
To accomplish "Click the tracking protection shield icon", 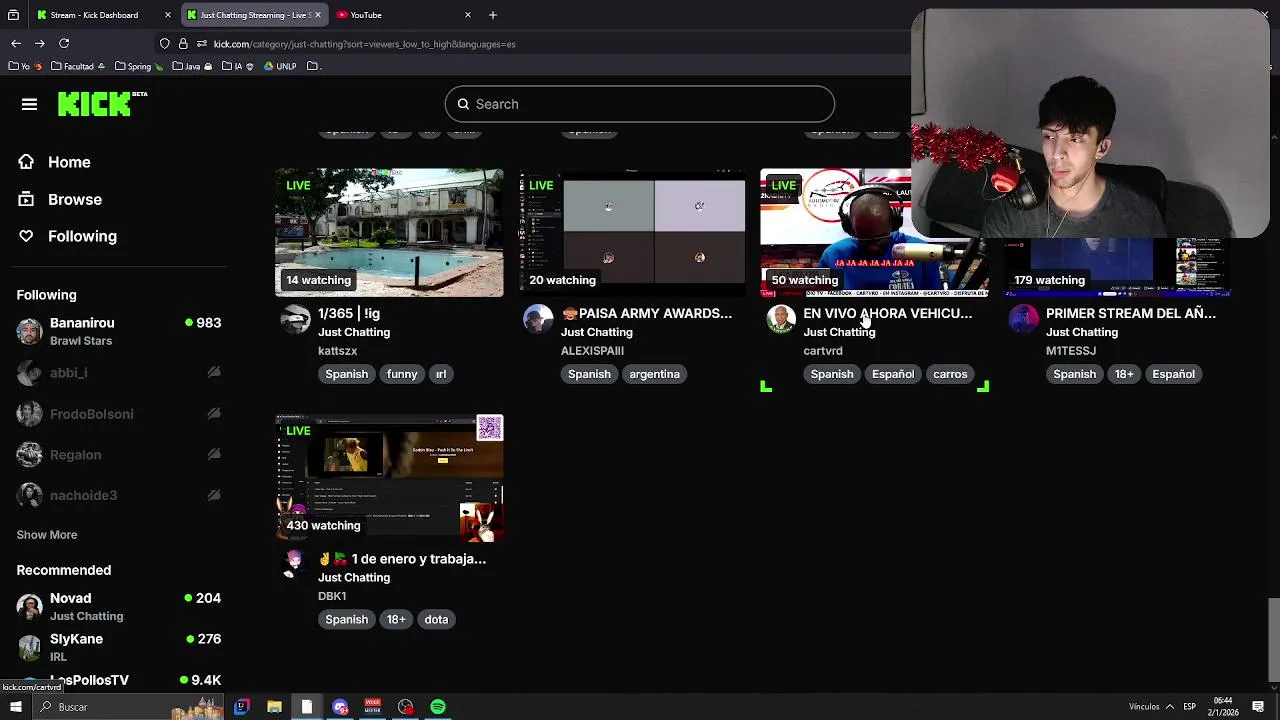I will pyautogui.click(x=165, y=44).
